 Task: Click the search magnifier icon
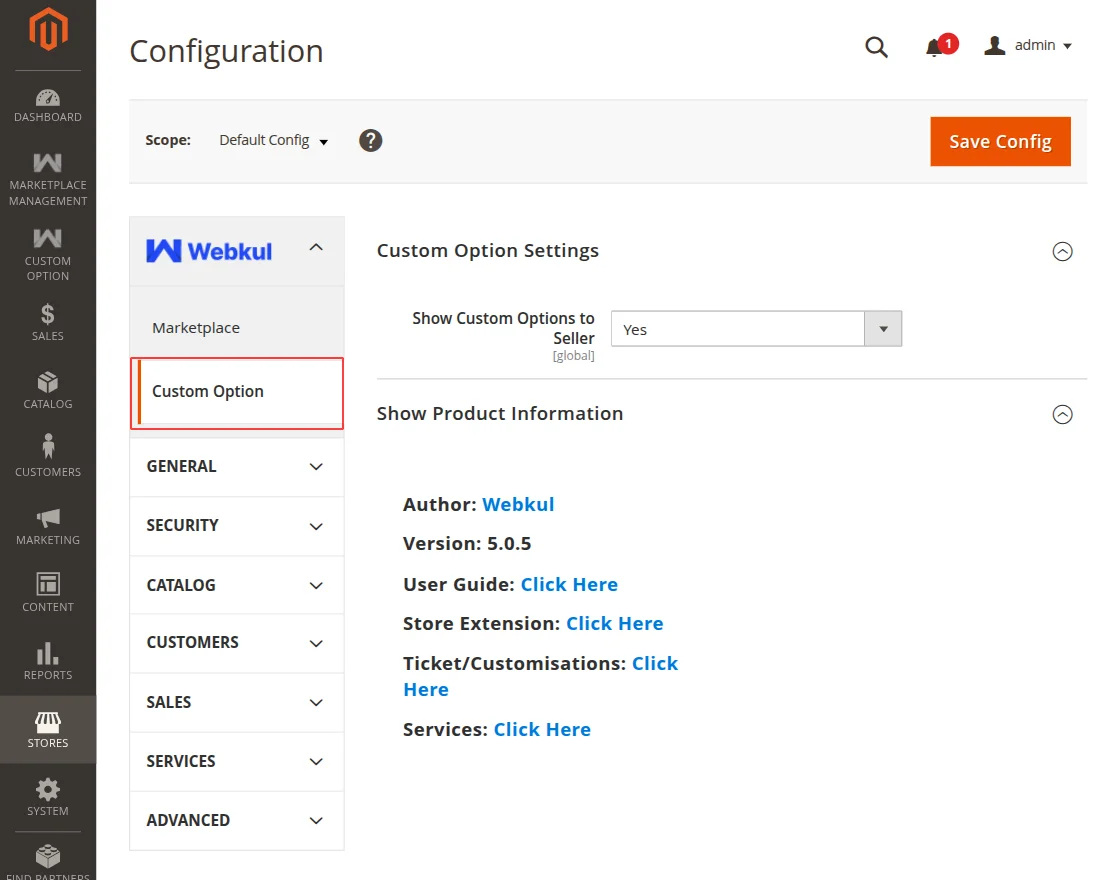pyautogui.click(x=876, y=47)
